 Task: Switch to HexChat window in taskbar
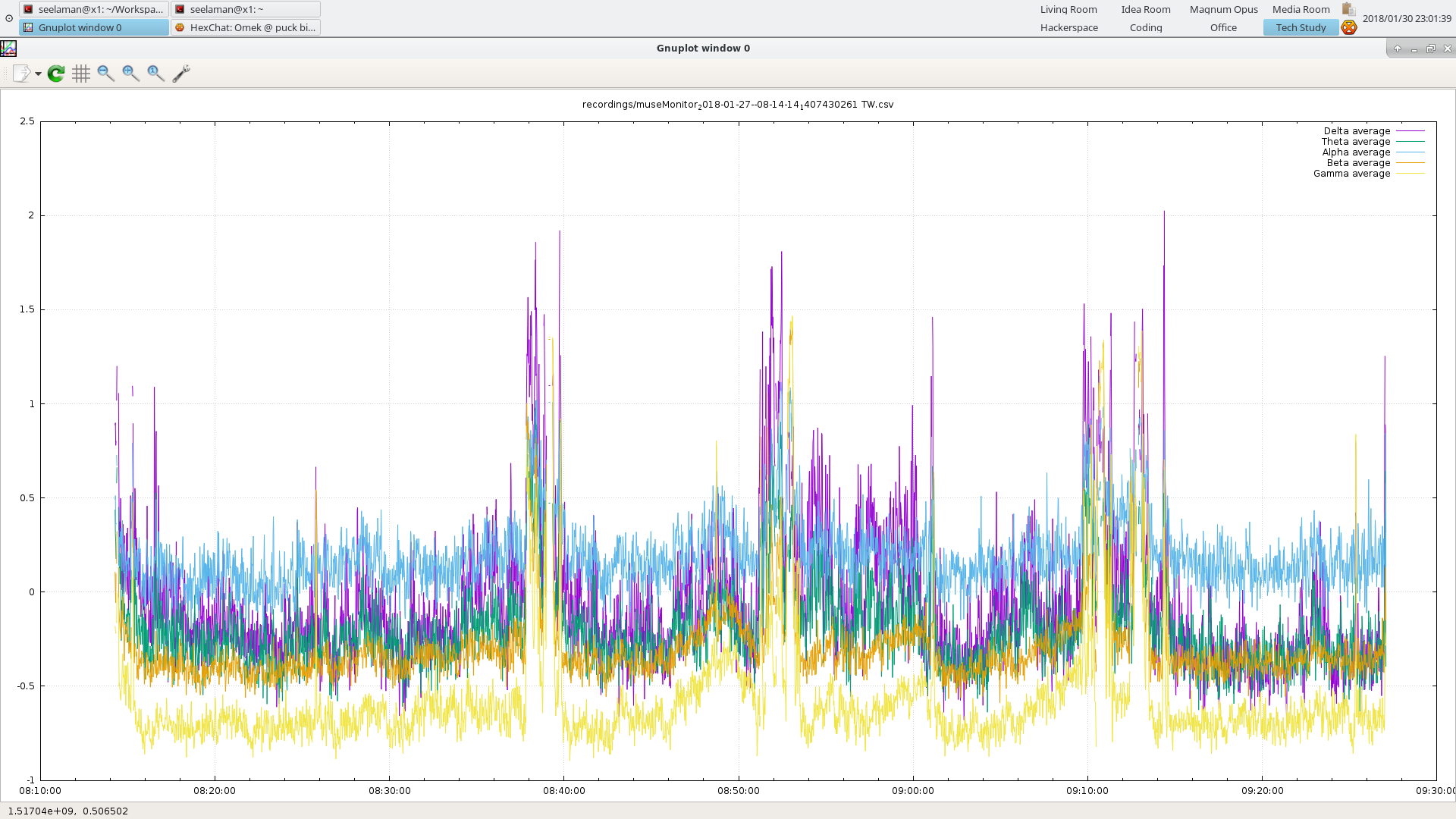[246, 28]
